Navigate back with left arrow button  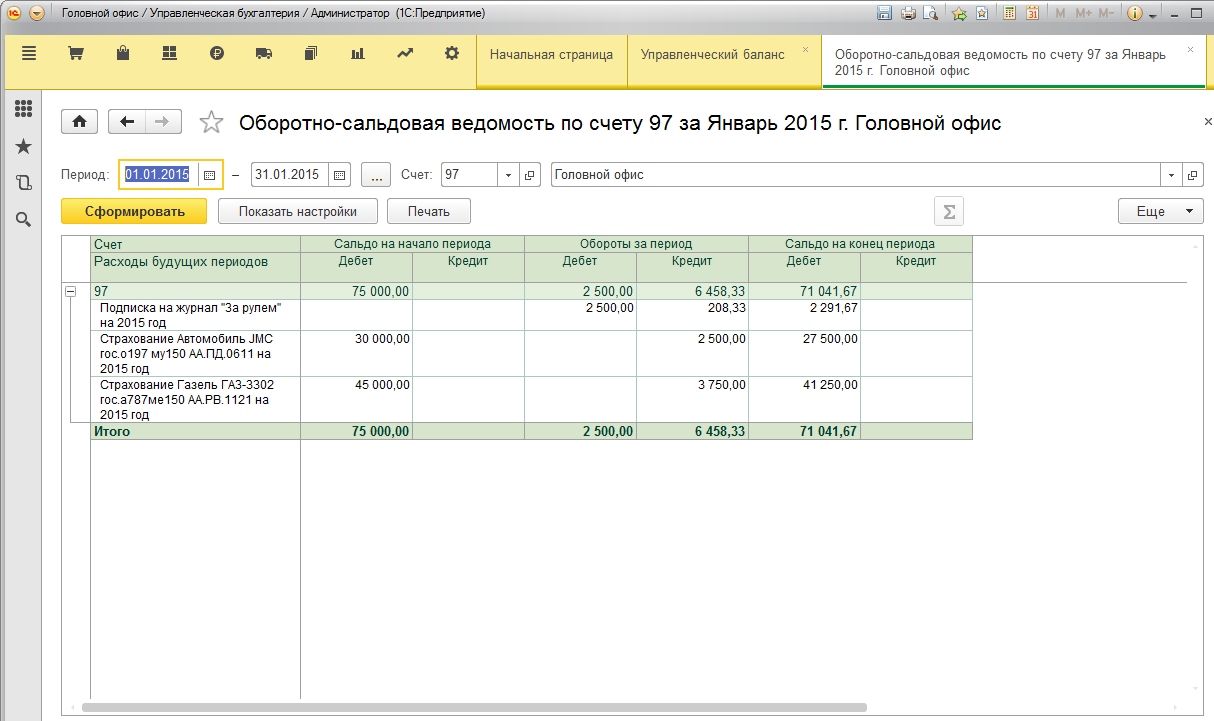pos(127,122)
